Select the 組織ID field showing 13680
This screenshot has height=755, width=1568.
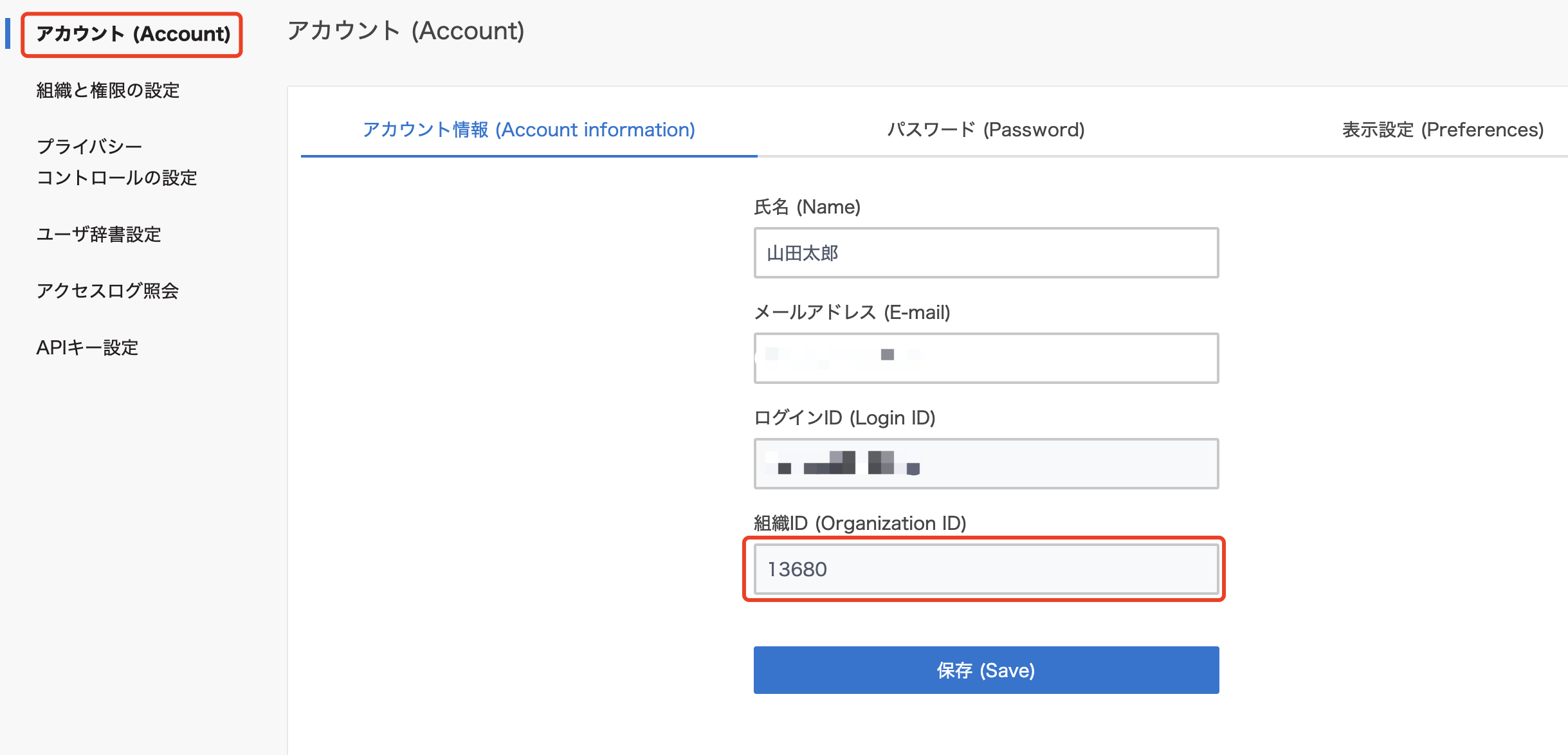pyautogui.click(x=985, y=569)
